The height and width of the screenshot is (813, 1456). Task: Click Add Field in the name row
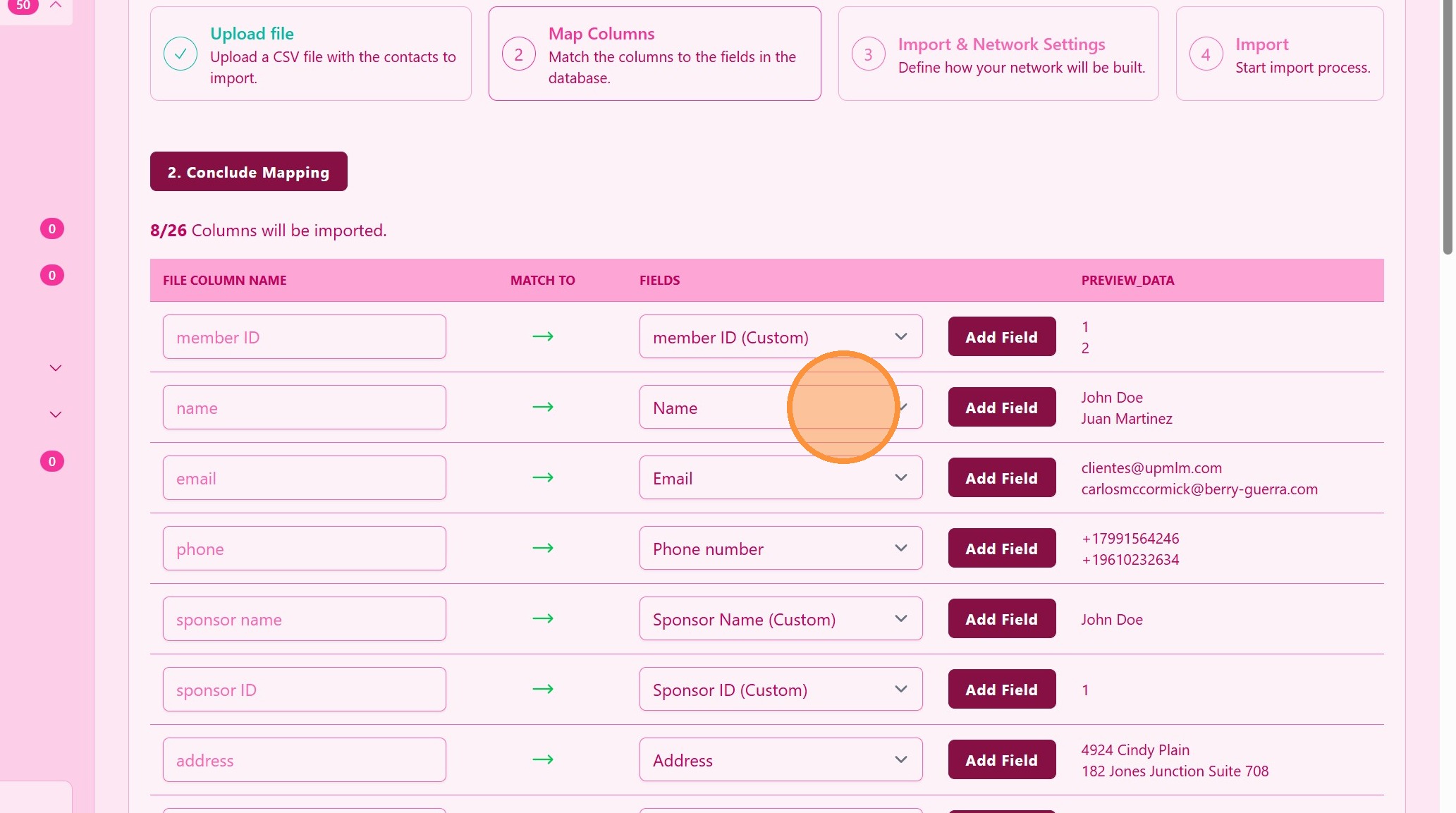1001,408
